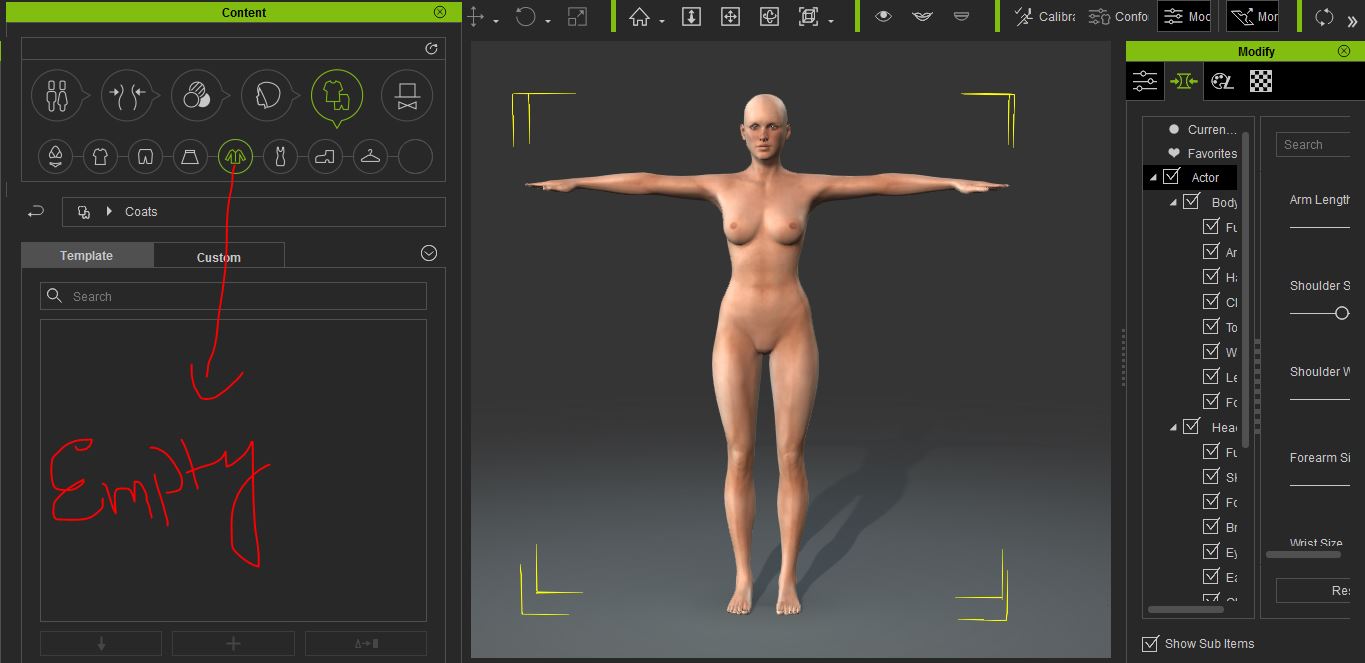Toggle the Show Sub Items checkbox
The height and width of the screenshot is (663, 1365).
[x=1150, y=643]
